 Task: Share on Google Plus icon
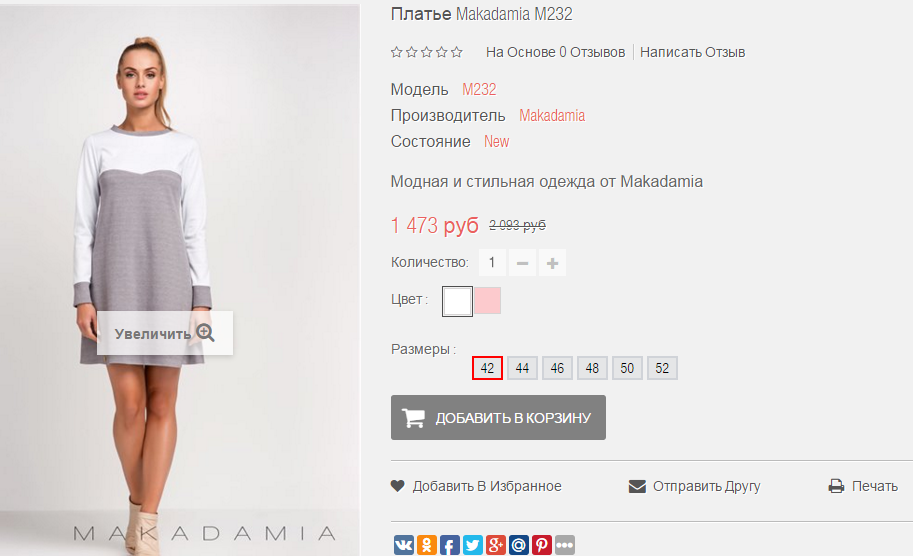pos(496,545)
